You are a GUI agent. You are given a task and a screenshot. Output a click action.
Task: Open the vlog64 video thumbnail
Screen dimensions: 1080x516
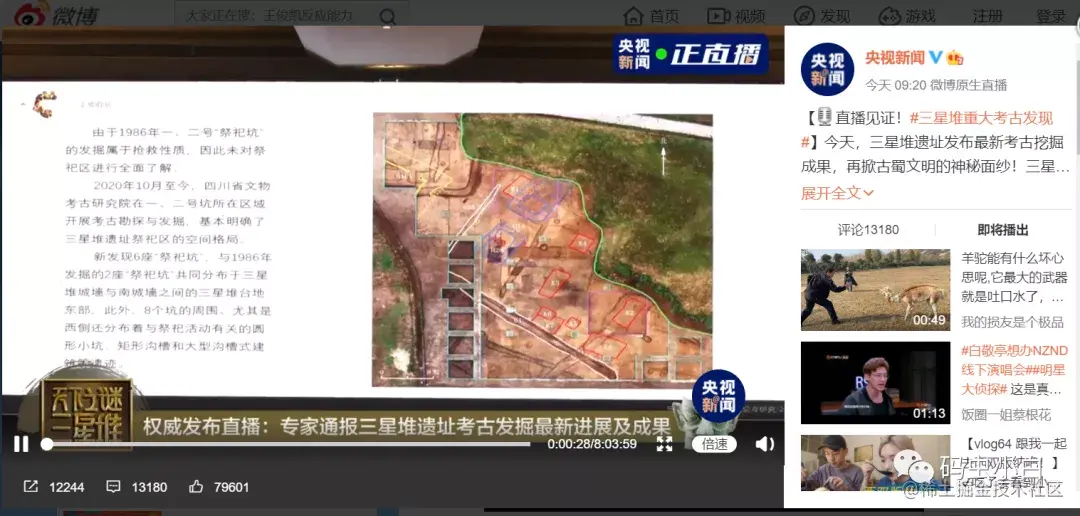(875, 462)
